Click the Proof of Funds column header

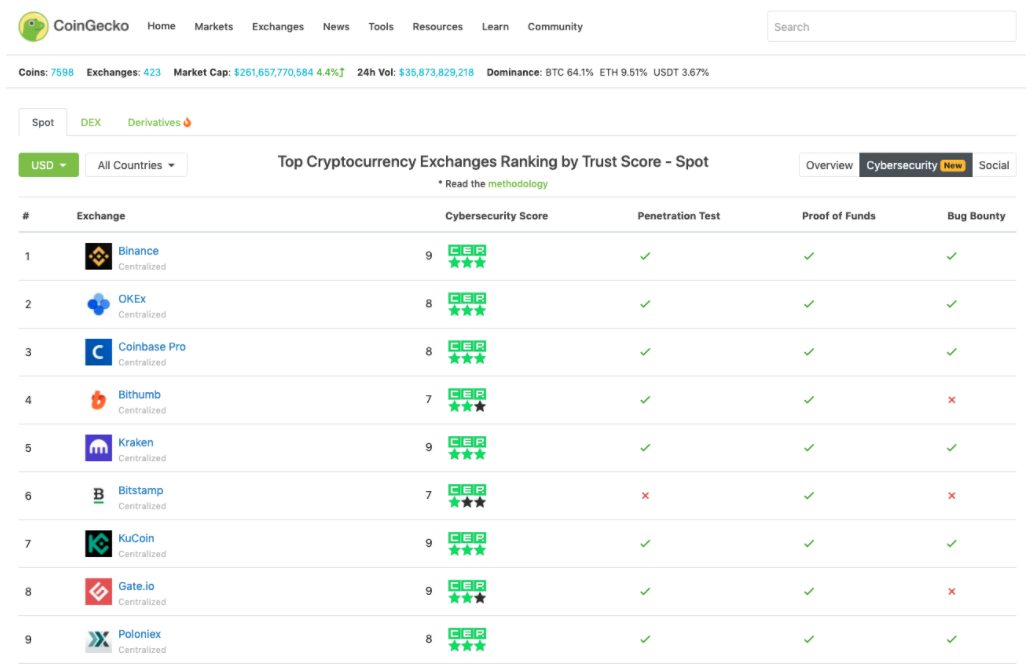click(838, 216)
